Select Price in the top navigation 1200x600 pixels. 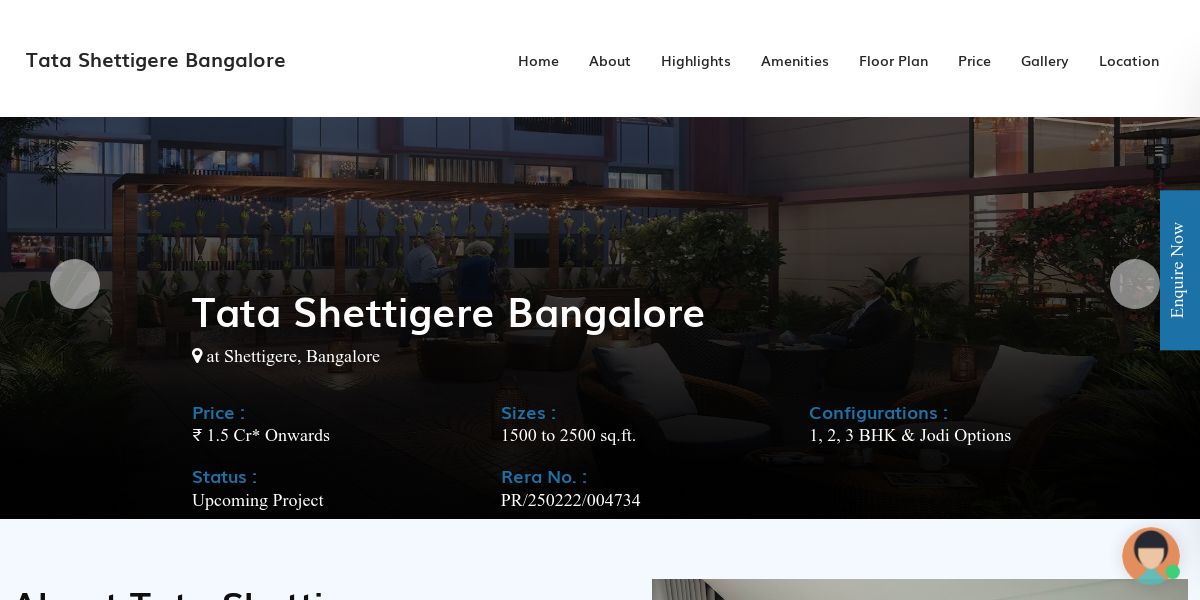coord(974,61)
